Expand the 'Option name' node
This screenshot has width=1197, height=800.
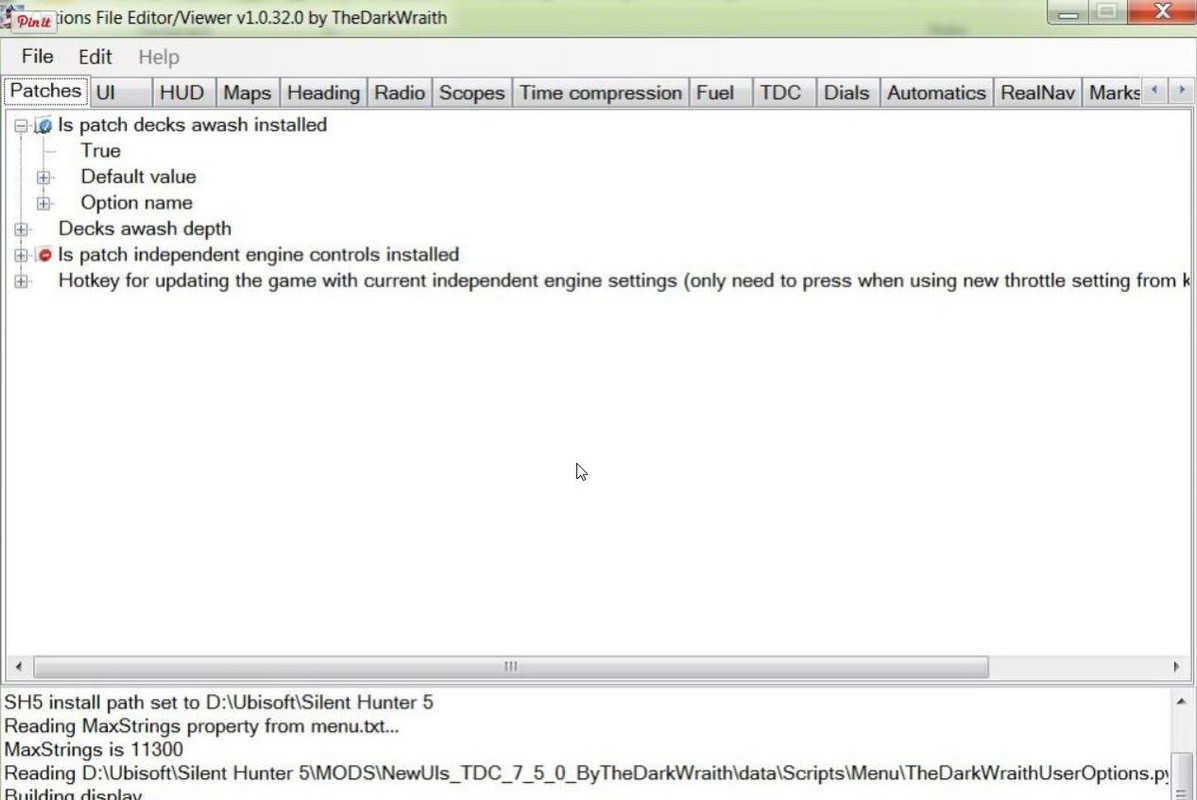44,204
